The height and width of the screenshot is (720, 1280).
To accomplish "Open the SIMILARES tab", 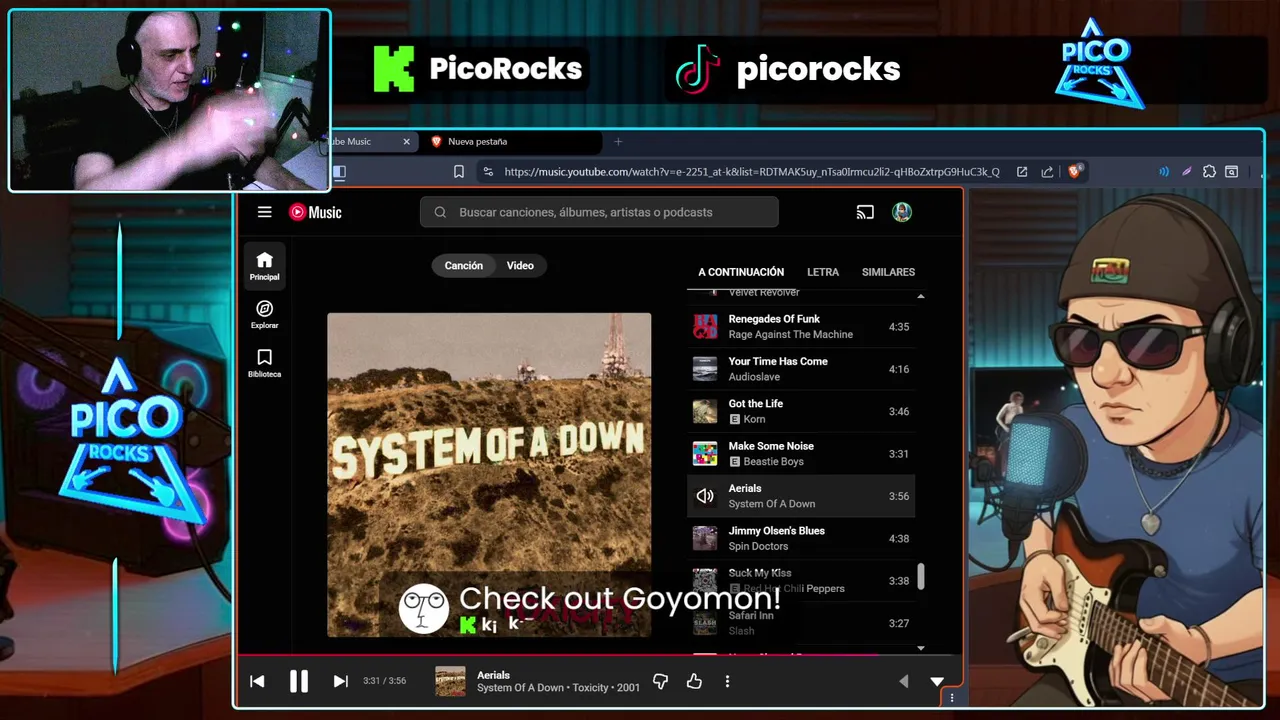I will tap(888, 272).
